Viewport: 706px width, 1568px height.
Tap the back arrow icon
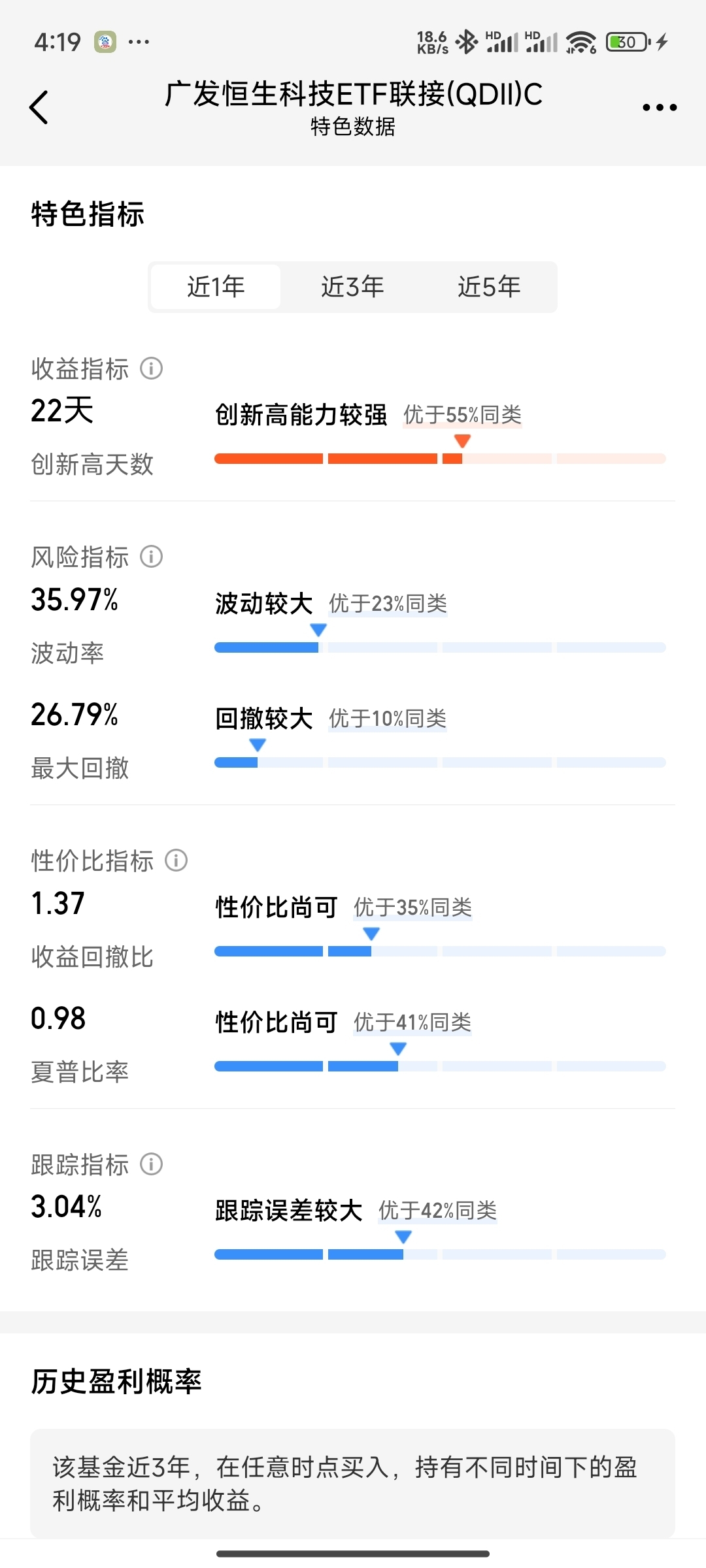(x=39, y=107)
